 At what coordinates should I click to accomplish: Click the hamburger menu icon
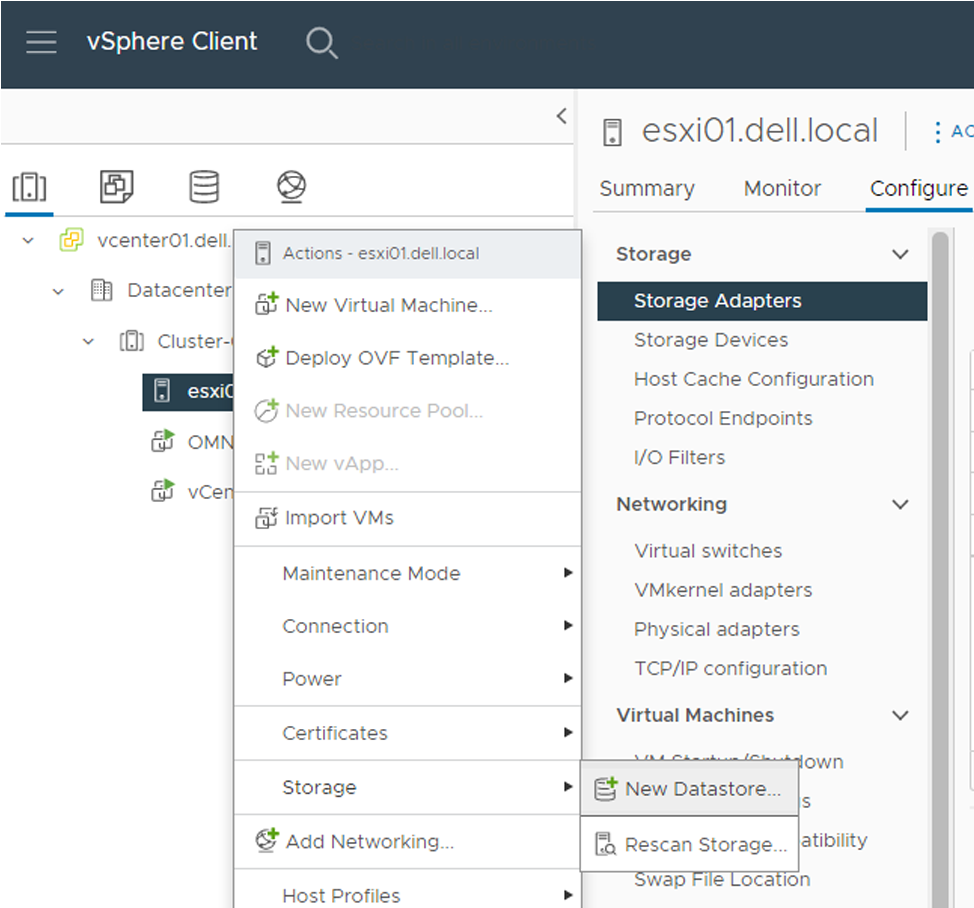[x=41, y=41]
